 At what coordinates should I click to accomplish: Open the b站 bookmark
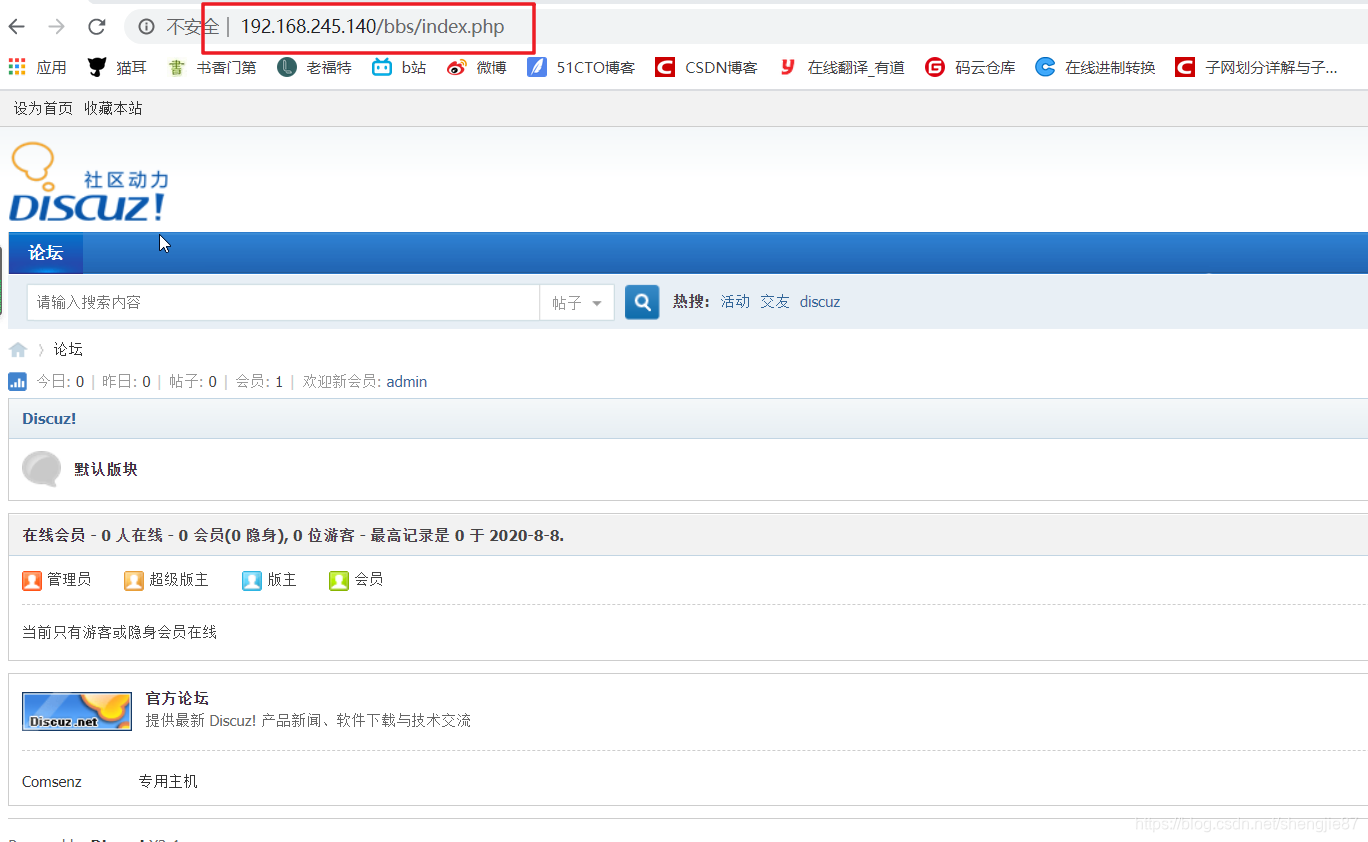click(399, 67)
